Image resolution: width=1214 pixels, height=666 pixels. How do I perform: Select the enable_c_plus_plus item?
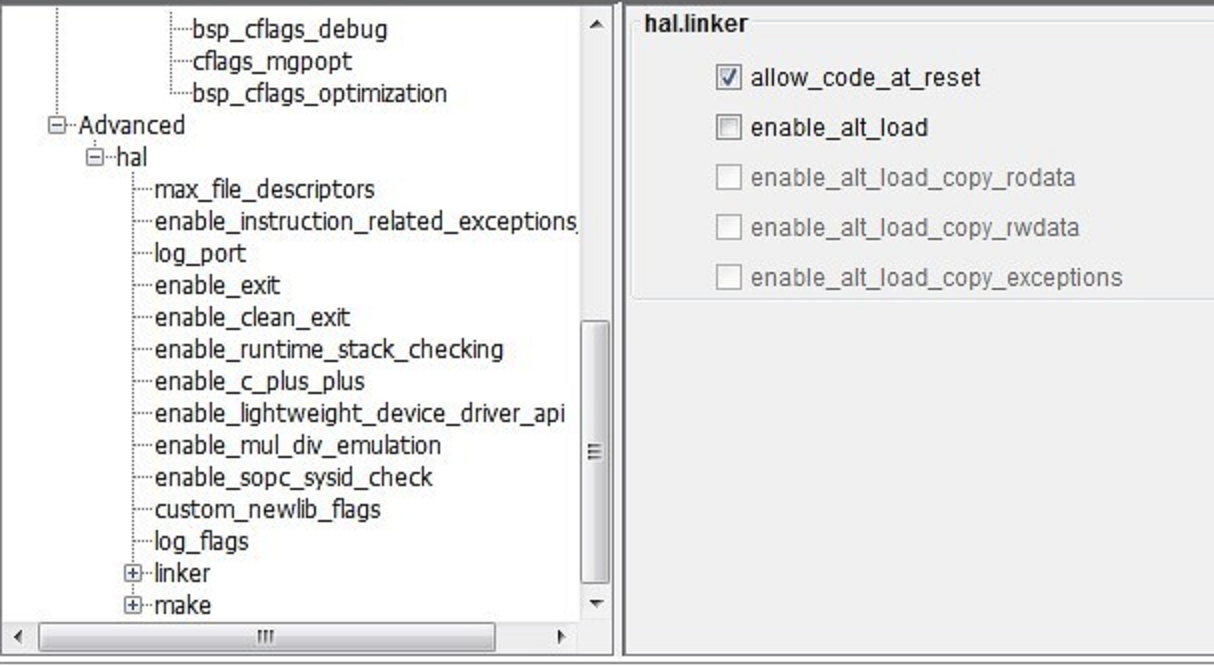(x=259, y=382)
